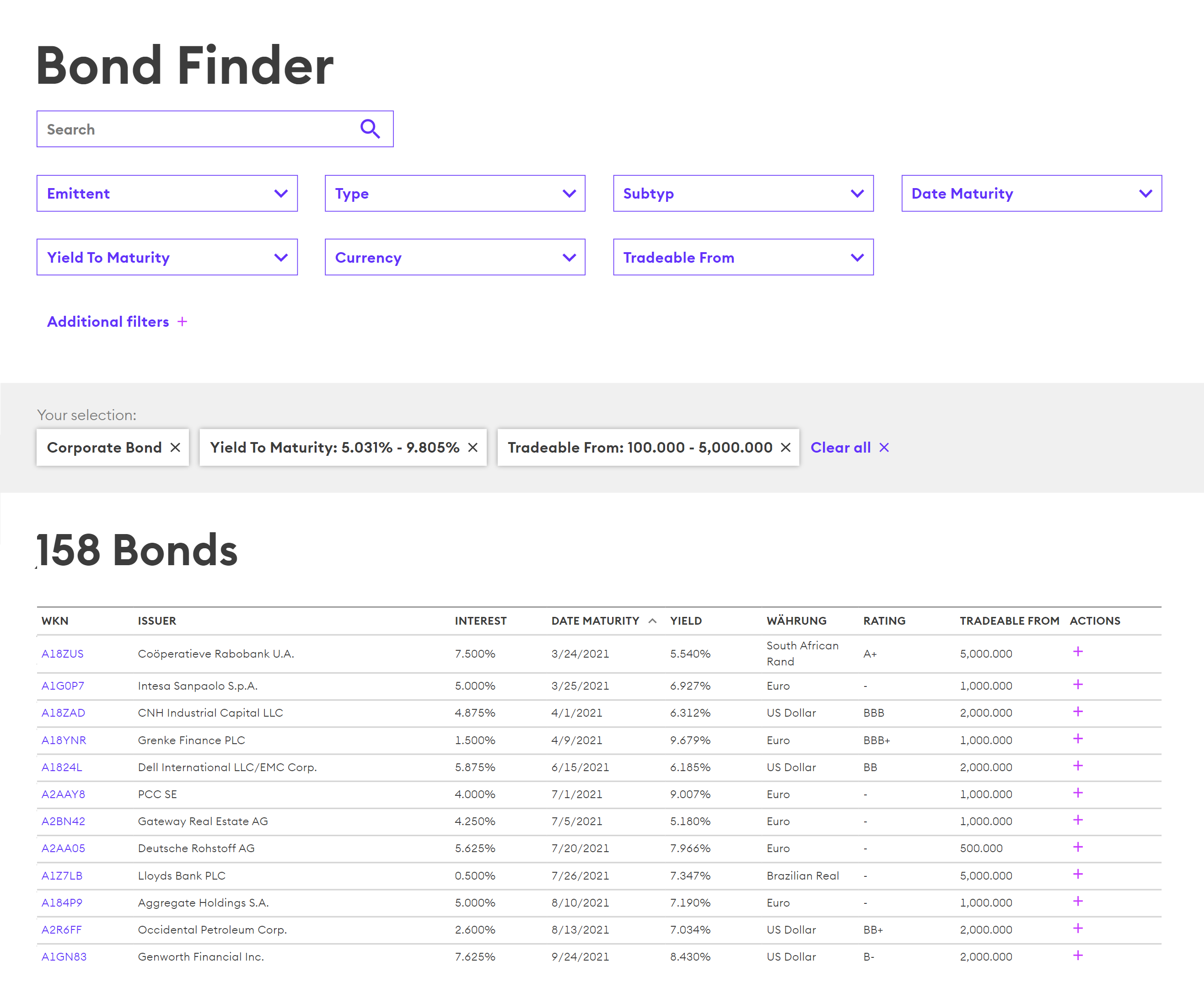
Task: Select the 9.679% yield cell
Action: click(x=690, y=740)
